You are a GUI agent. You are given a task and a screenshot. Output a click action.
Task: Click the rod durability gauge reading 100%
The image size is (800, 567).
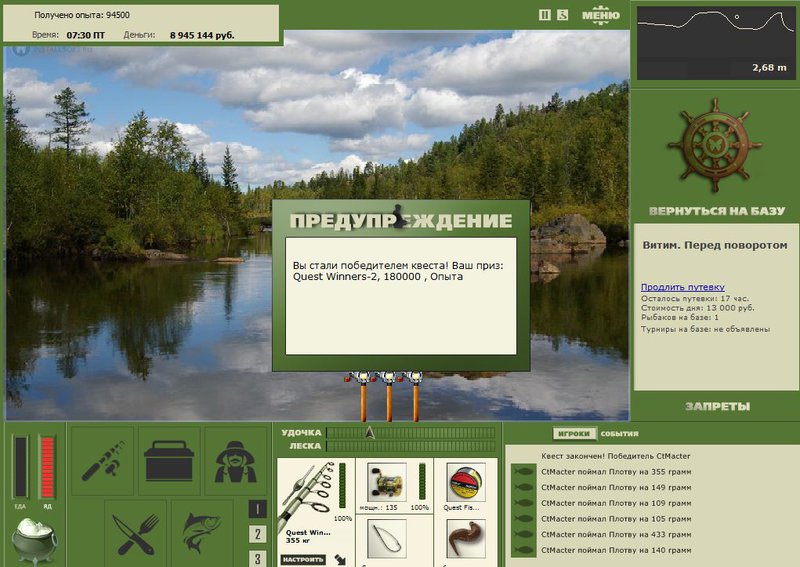pos(342,486)
